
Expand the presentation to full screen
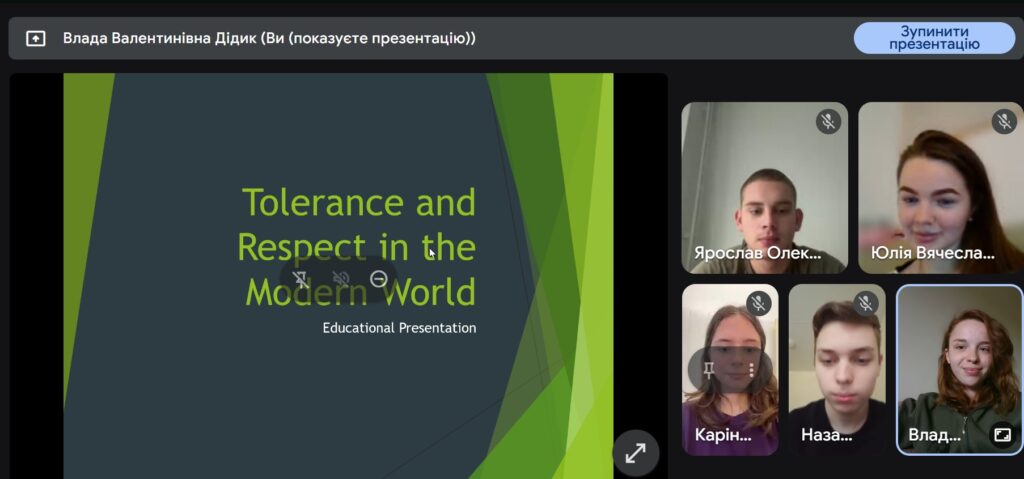[x=635, y=453]
